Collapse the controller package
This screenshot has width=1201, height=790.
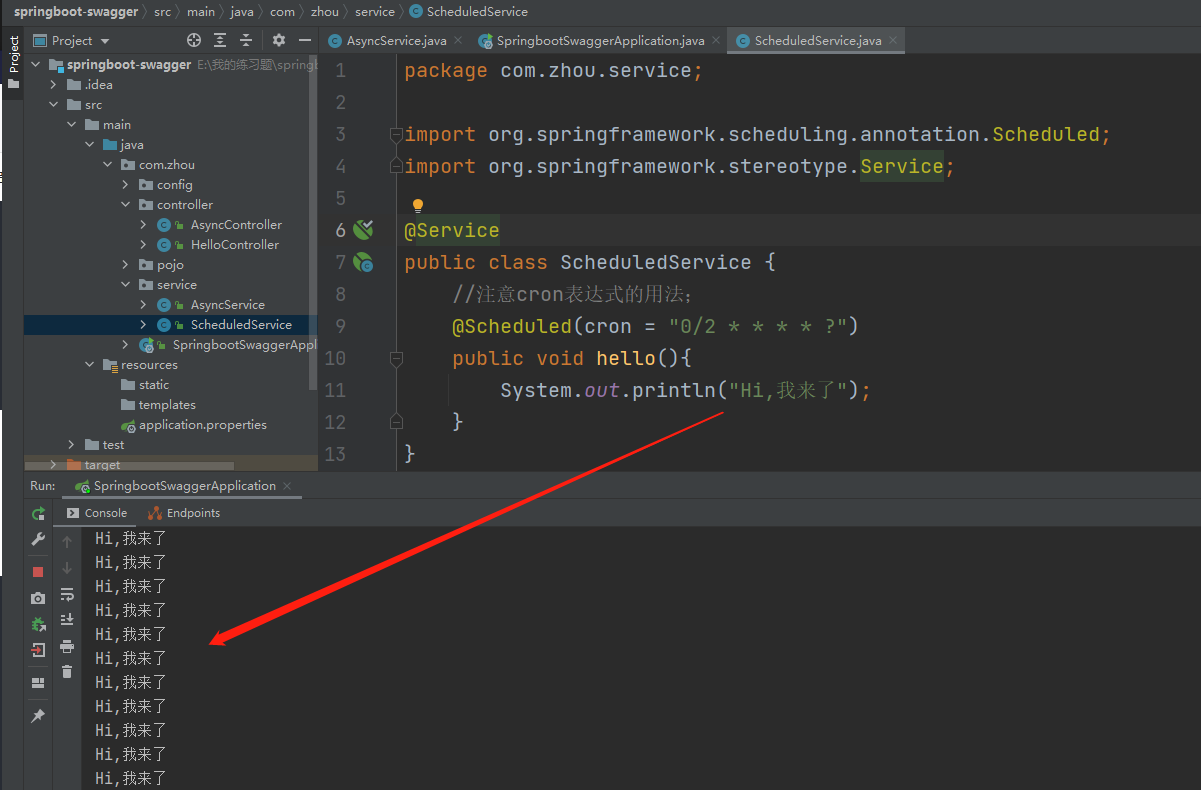[x=127, y=204]
